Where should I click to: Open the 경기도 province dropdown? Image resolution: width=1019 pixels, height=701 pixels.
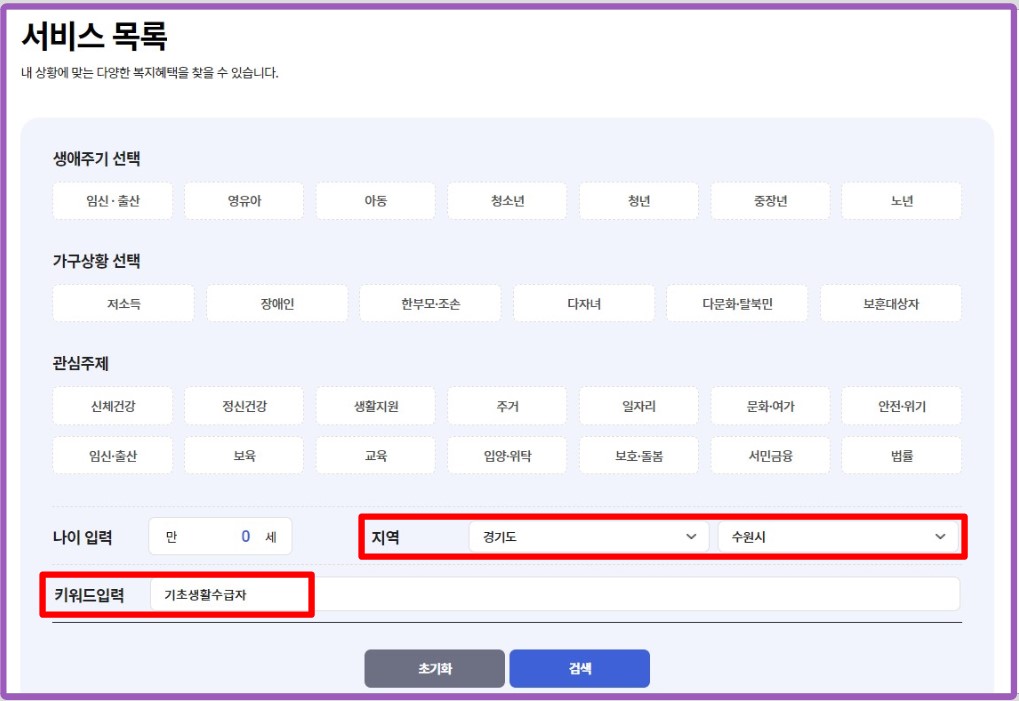(x=589, y=537)
